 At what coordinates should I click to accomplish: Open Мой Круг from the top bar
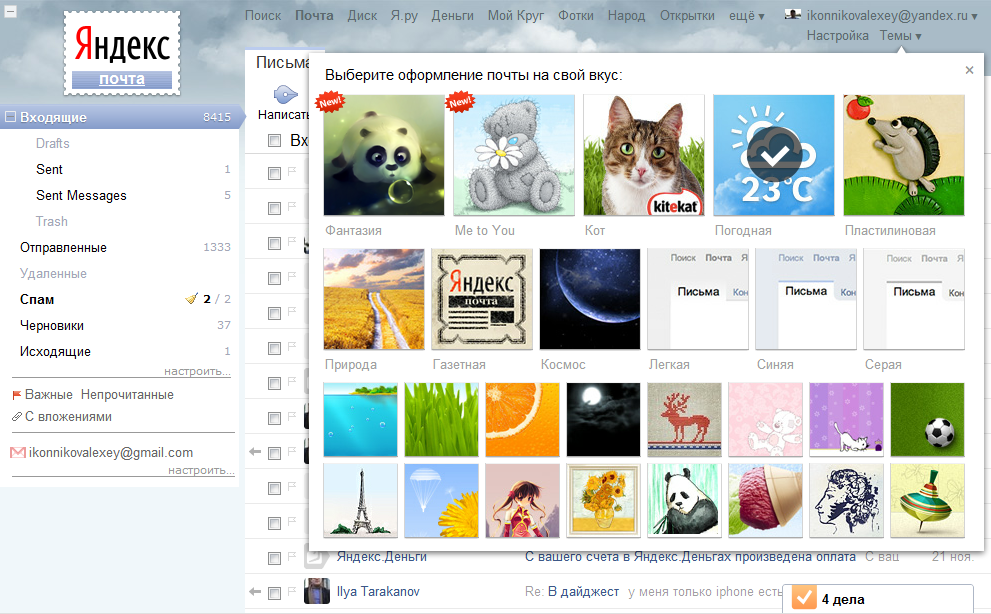(516, 15)
